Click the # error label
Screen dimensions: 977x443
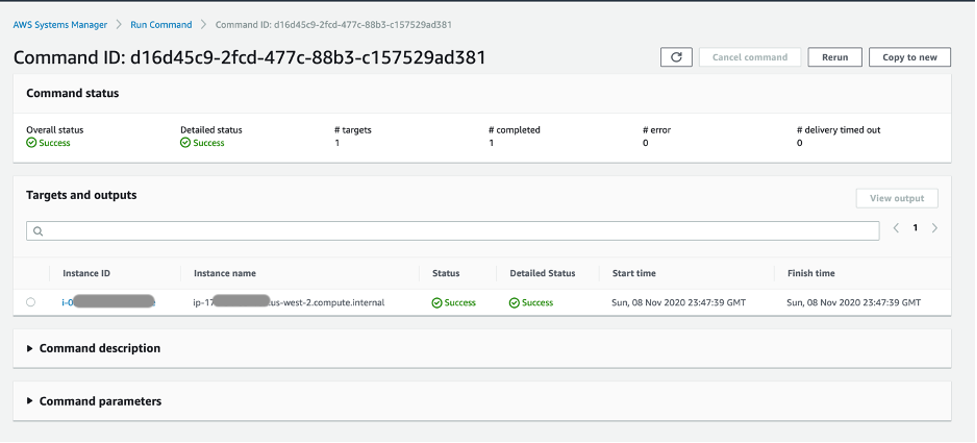[657, 130]
